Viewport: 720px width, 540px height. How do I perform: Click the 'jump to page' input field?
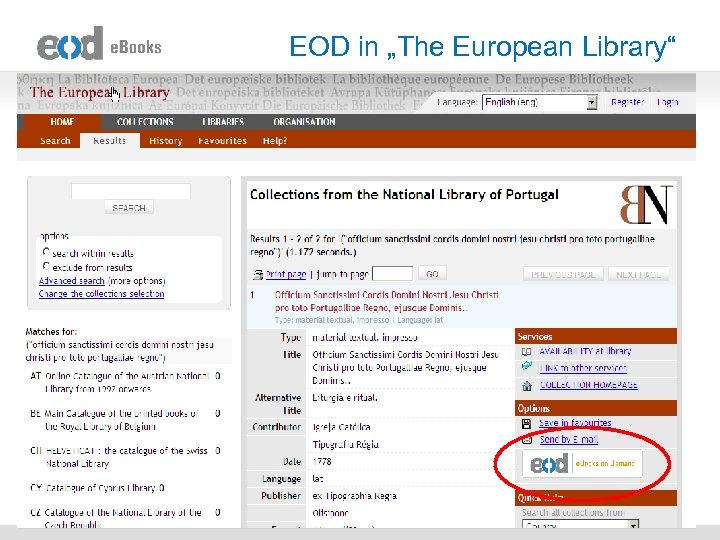click(392, 274)
